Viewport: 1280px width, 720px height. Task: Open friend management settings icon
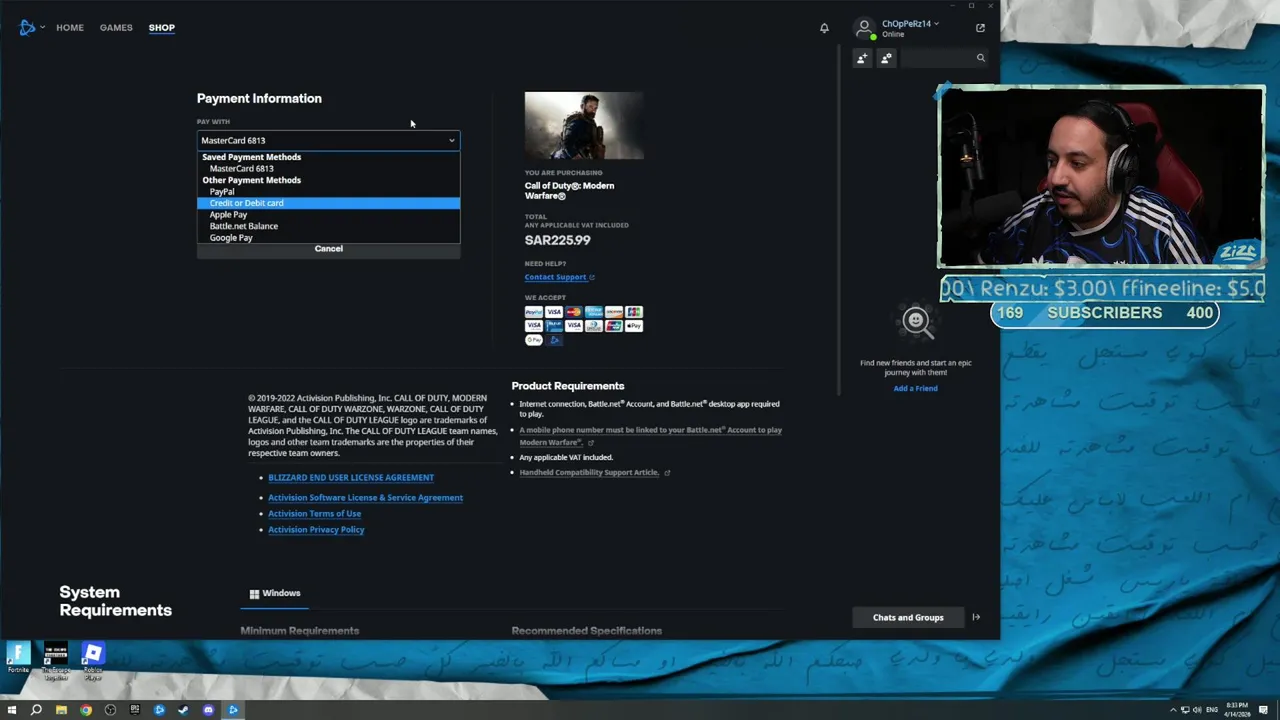coord(886,58)
